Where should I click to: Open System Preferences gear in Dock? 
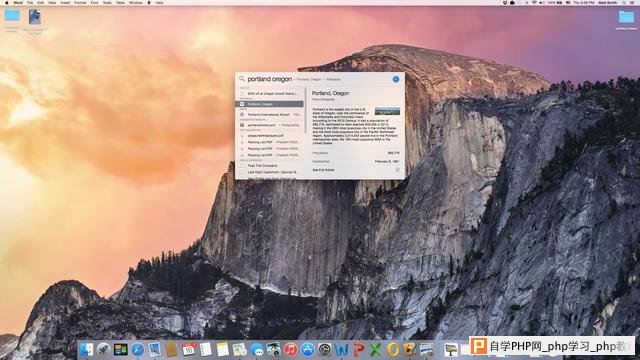[325, 349]
